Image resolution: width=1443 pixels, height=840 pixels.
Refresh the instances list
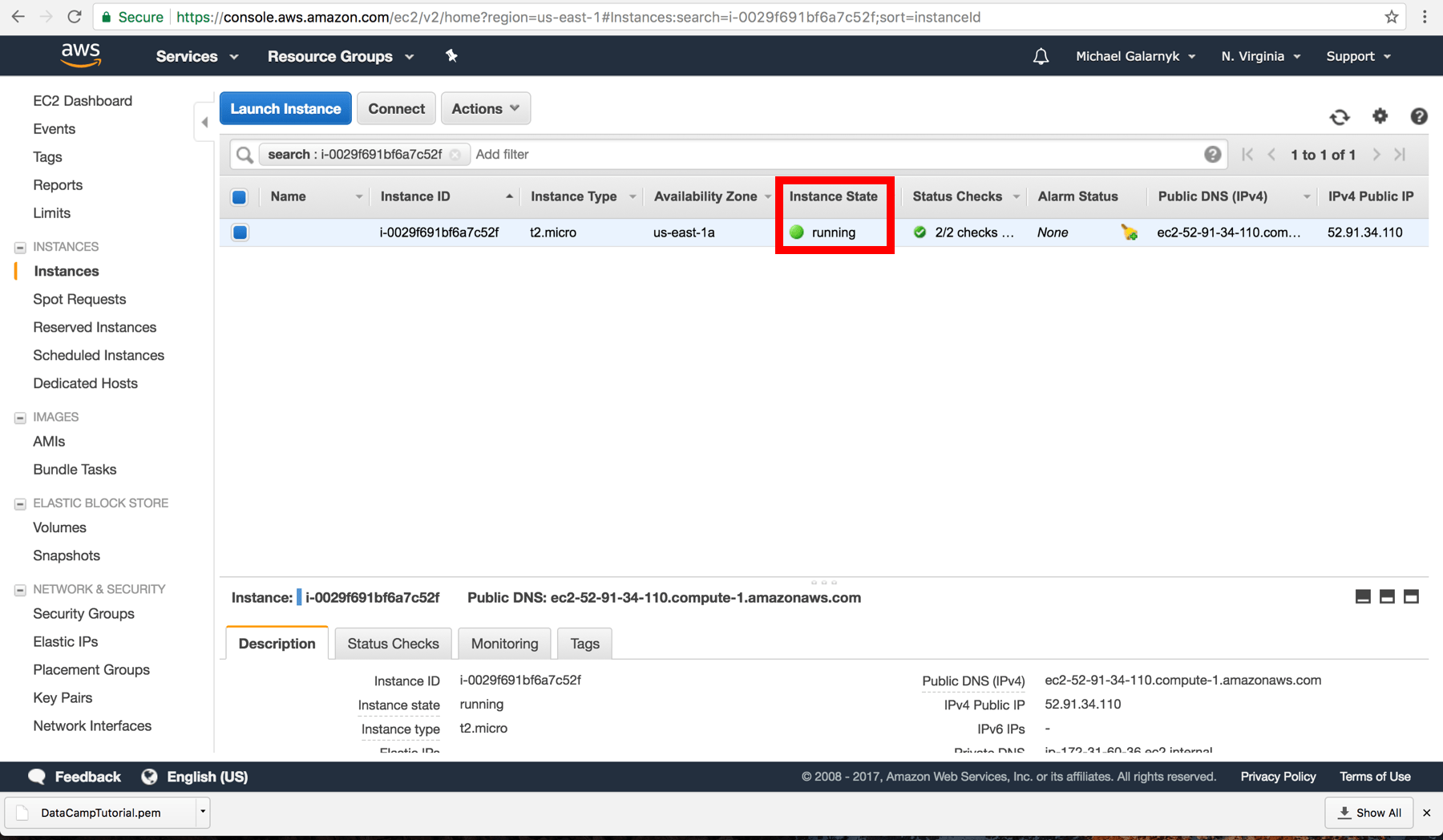[x=1339, y=116]
